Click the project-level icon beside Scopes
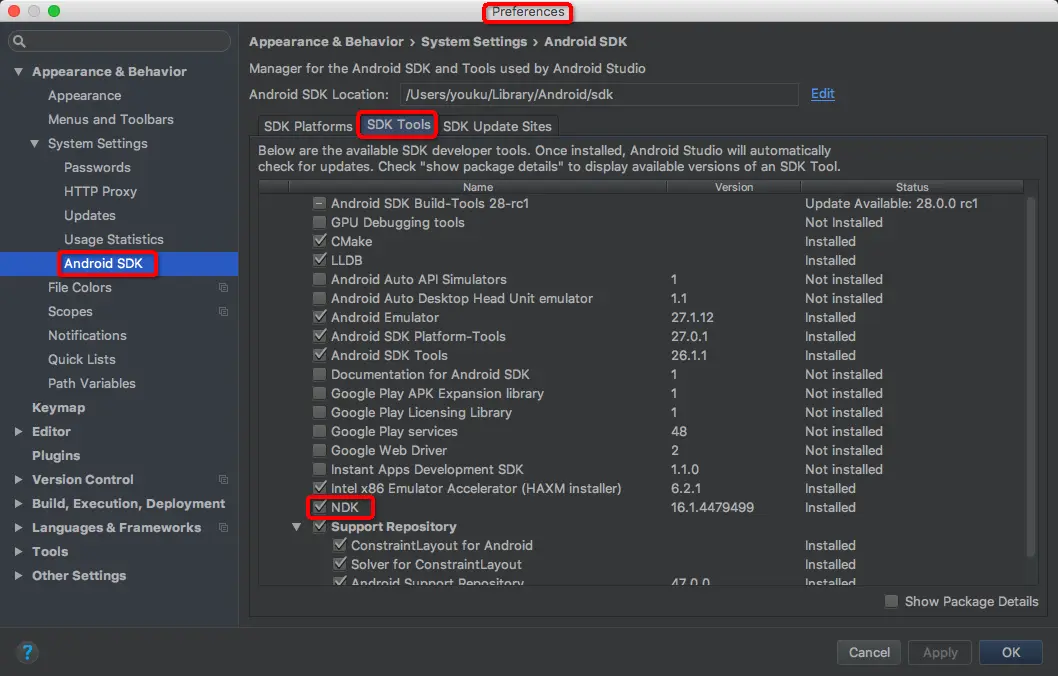Screen dimensions: 1058x676 click(223, 312)
